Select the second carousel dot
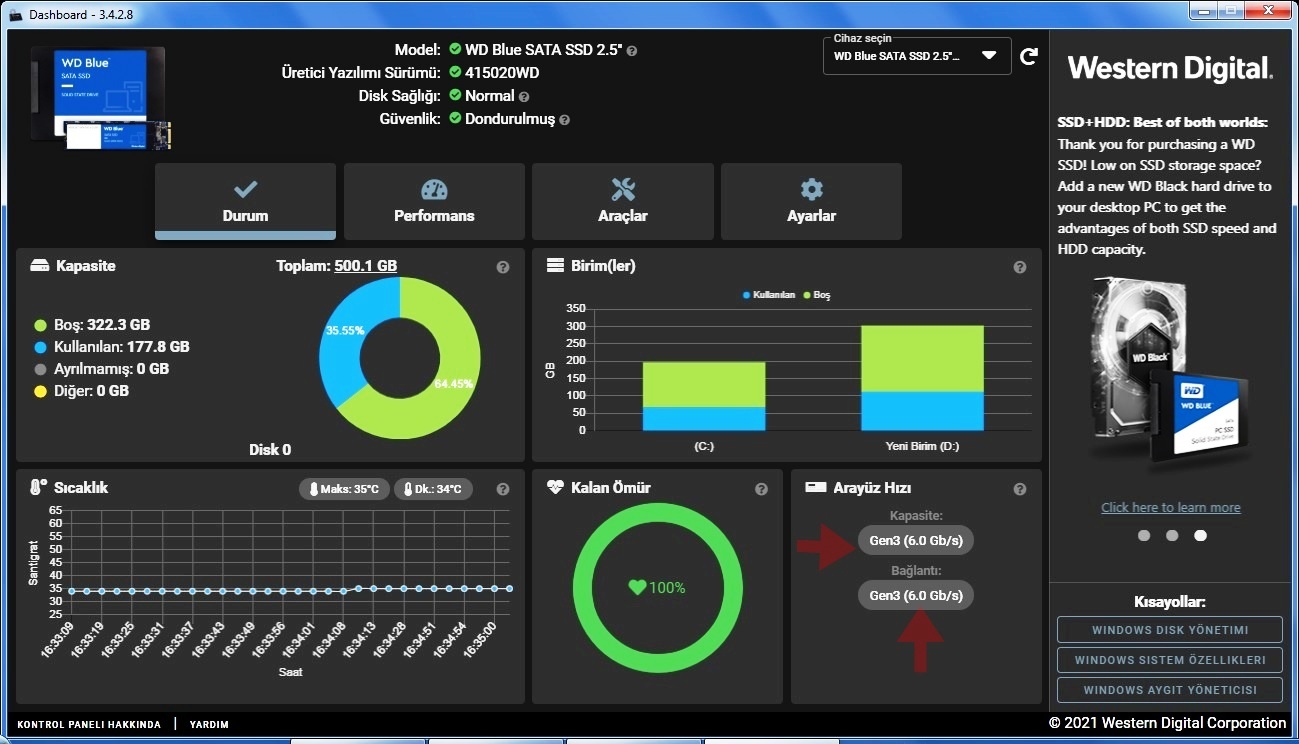This screenshot has width=1299, height=744. pyautogui.click(x=1172, y=535)
